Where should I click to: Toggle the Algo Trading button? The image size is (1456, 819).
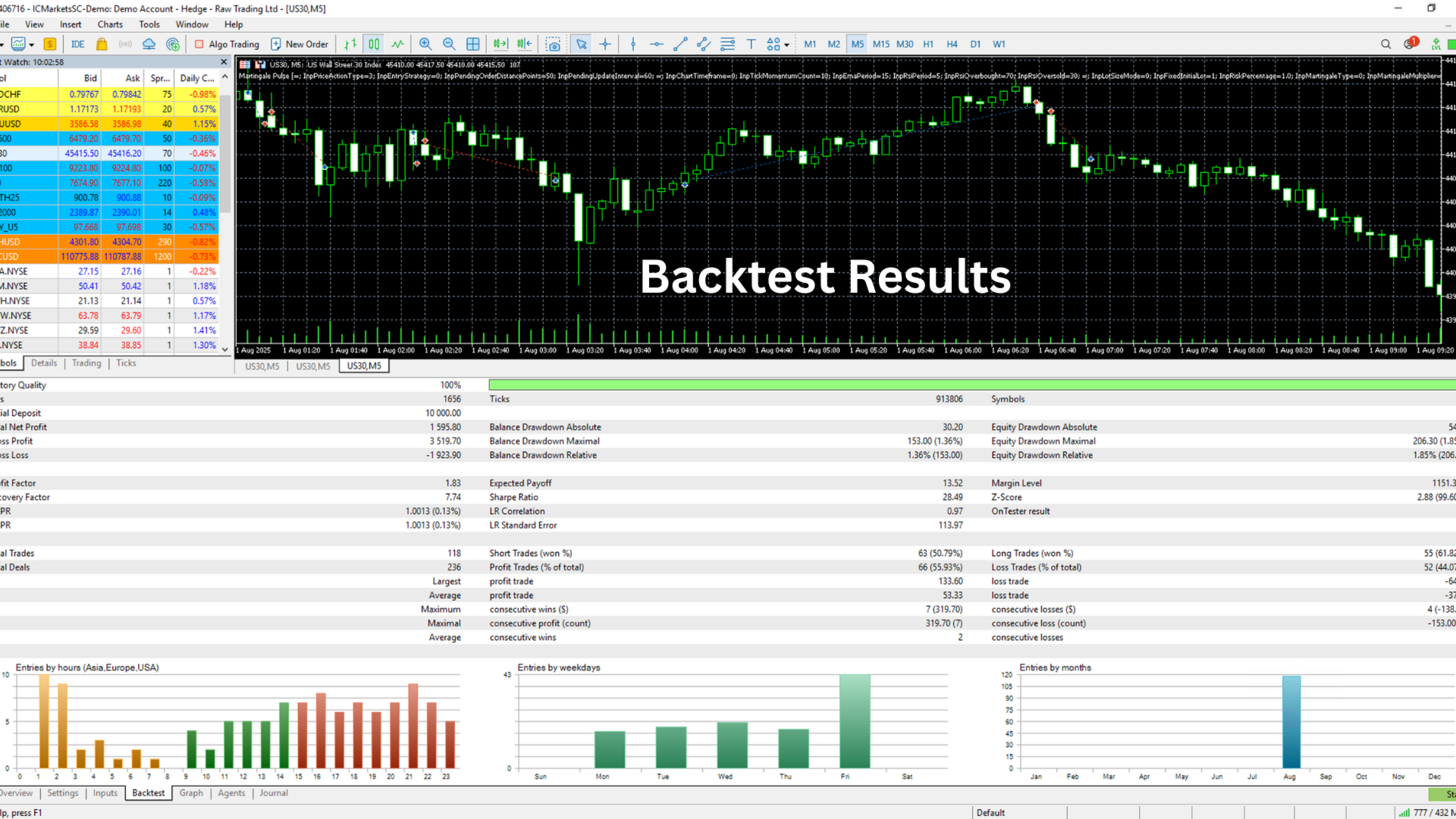click(x=227, y=44)
